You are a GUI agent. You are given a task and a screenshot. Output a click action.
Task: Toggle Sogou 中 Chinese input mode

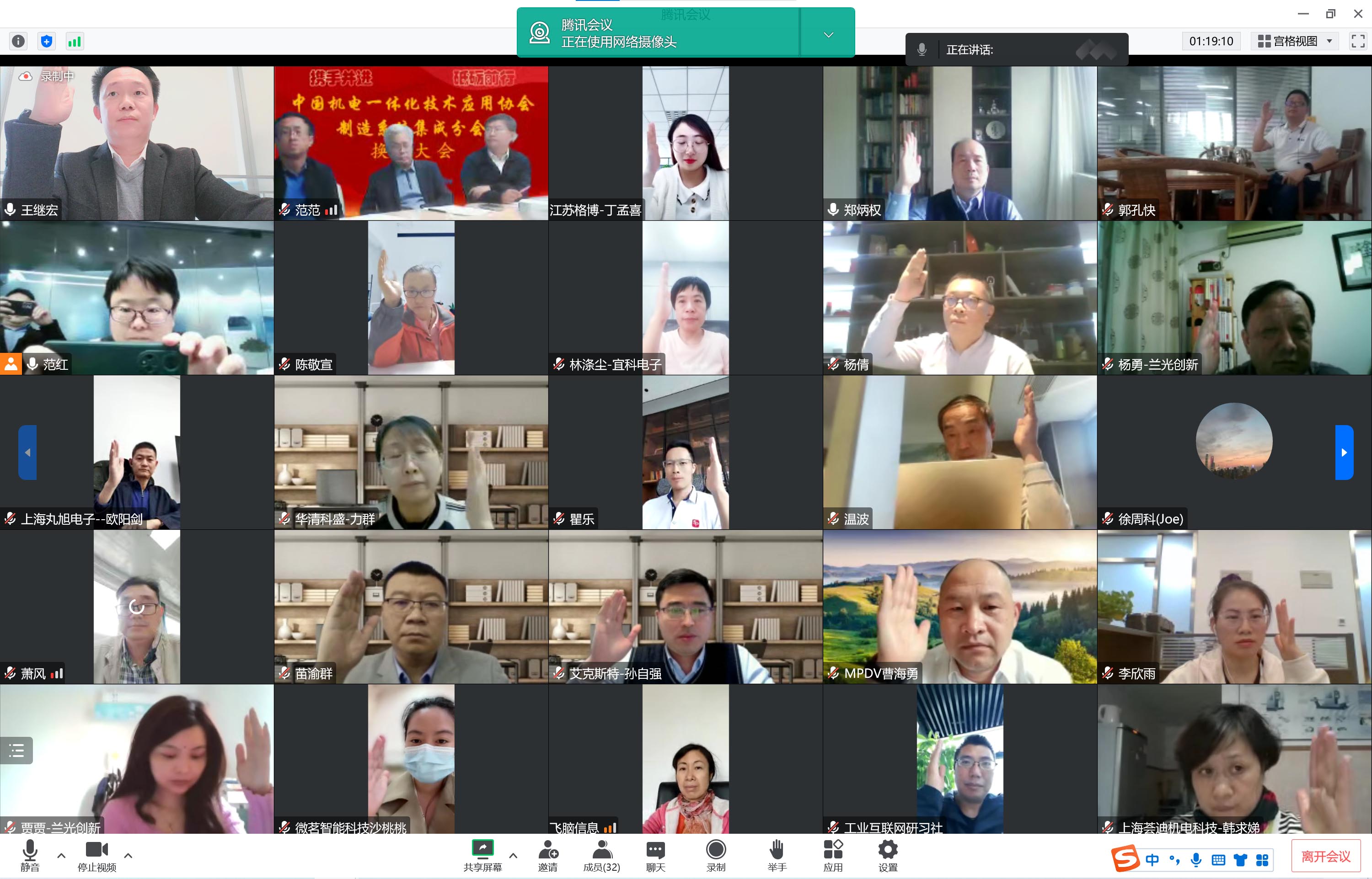tap(1152, 860)
